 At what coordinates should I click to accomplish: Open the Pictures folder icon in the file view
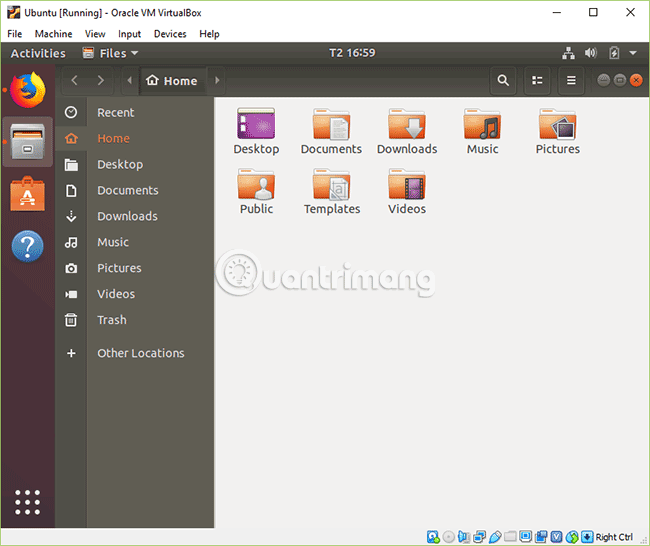558,124
